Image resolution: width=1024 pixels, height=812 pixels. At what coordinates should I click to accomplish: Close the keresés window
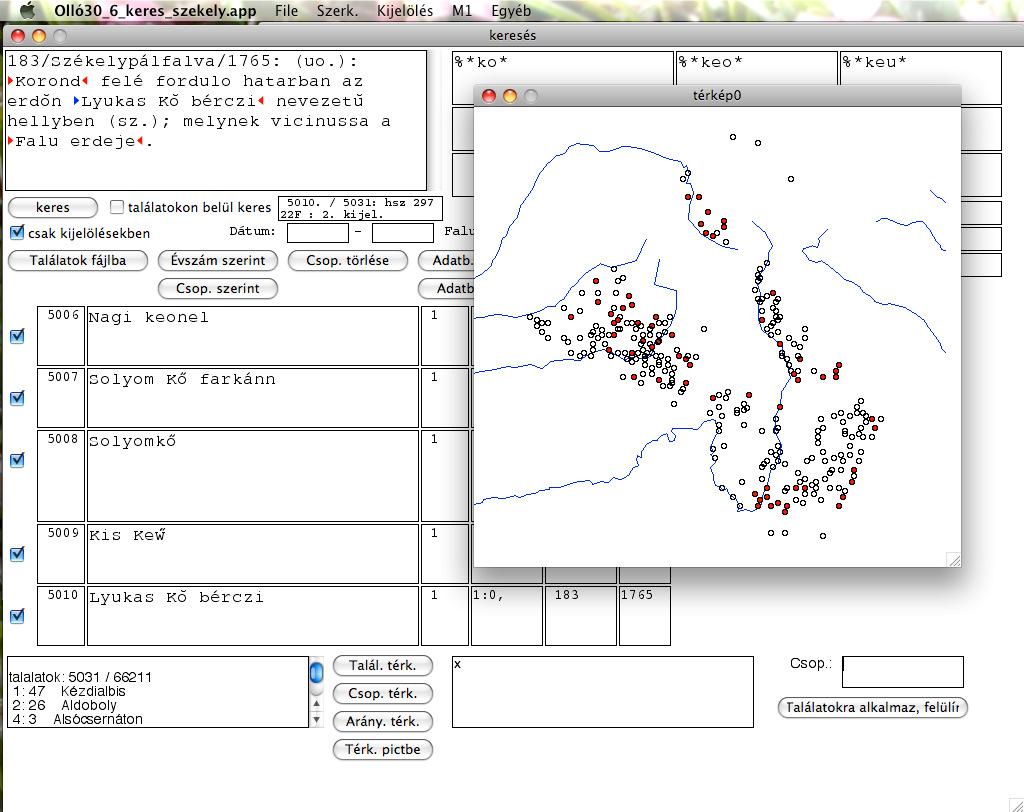click(18, 36)
